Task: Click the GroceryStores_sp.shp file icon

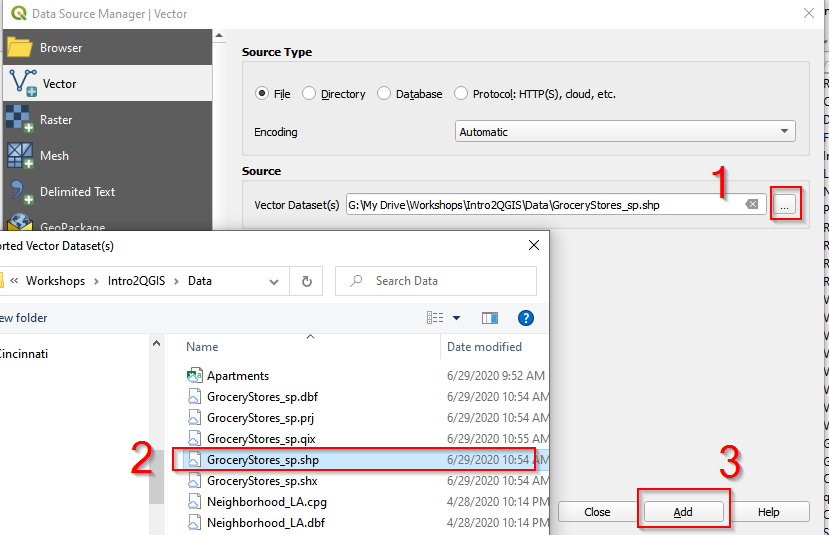Action: (195, 460)
